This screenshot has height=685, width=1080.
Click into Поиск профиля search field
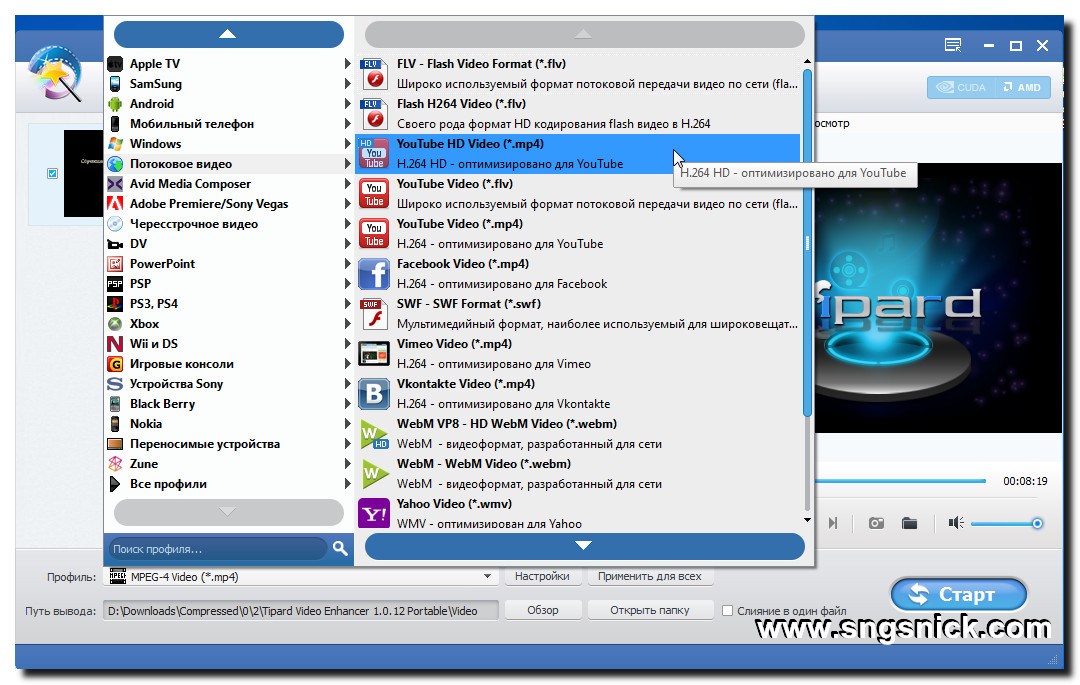point(217,549)
